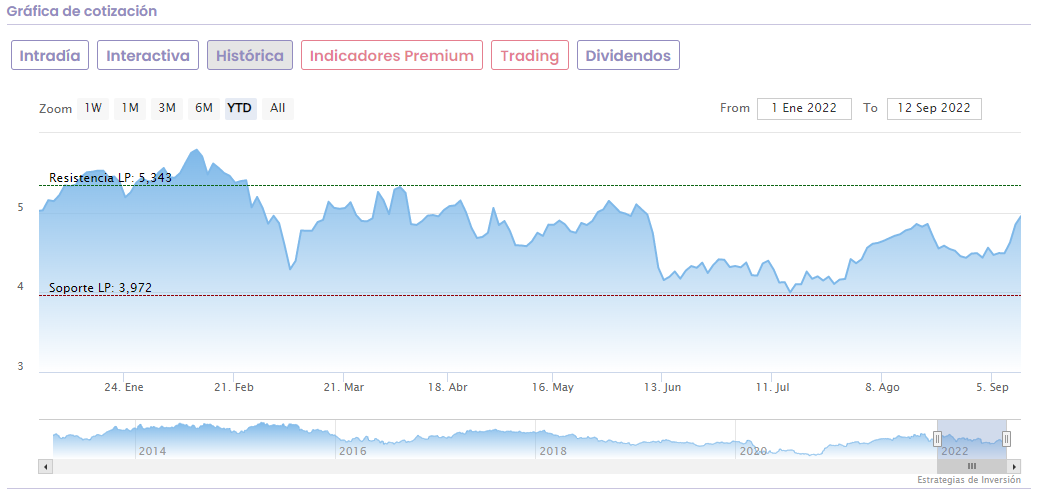This screenshot has width=1041, height=496.
Task: Click the From date field
Action: tap(804, 108)
